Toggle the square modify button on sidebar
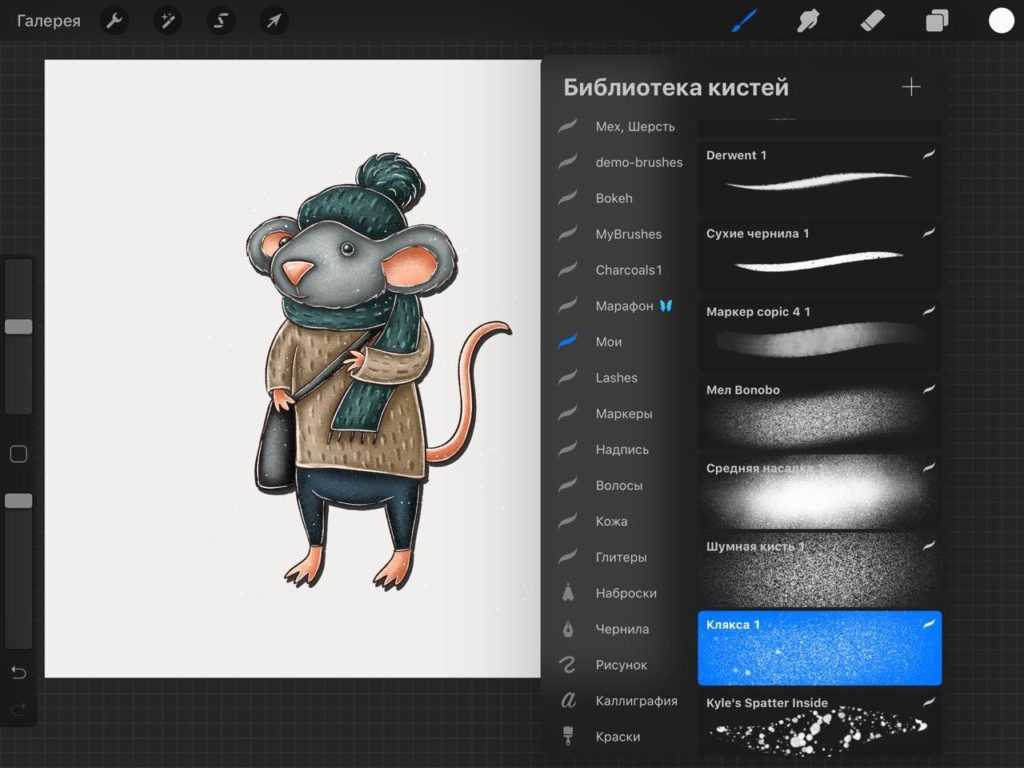The image size is (1024, 768). [18, 454]
